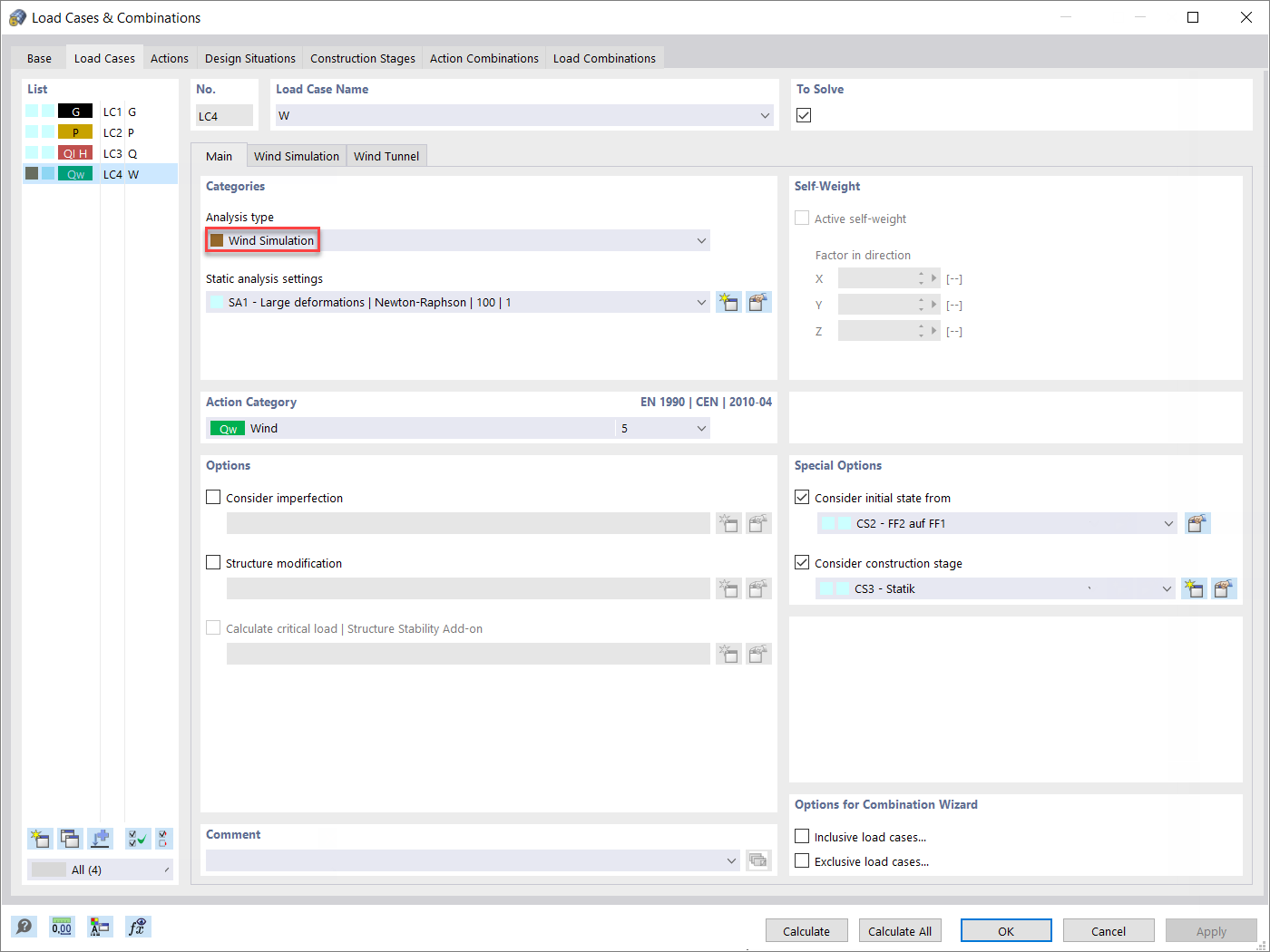
Task: Confirm with the OK button
Action: tap(1006, 931)
